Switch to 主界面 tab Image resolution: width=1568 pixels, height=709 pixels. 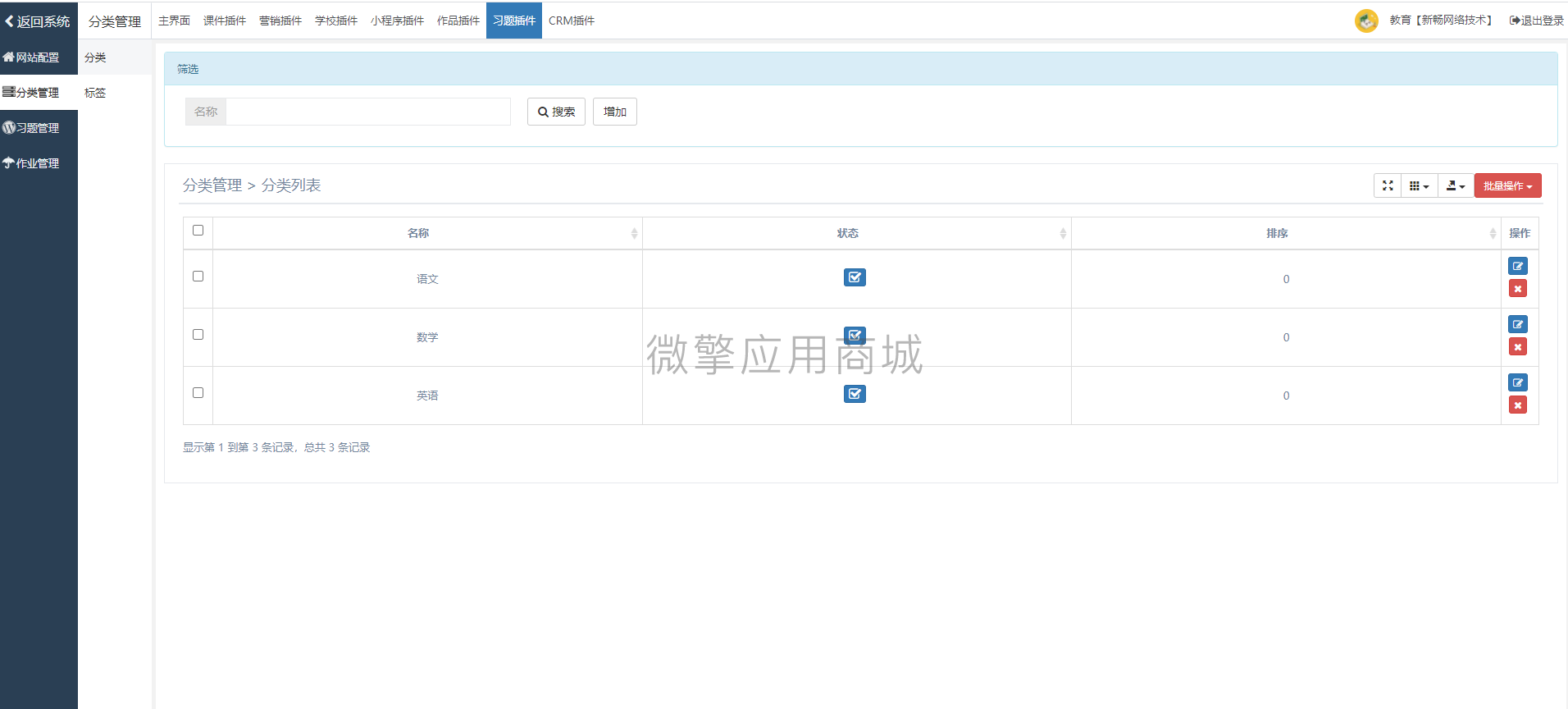pyautogui.click(x=174, y=21)
